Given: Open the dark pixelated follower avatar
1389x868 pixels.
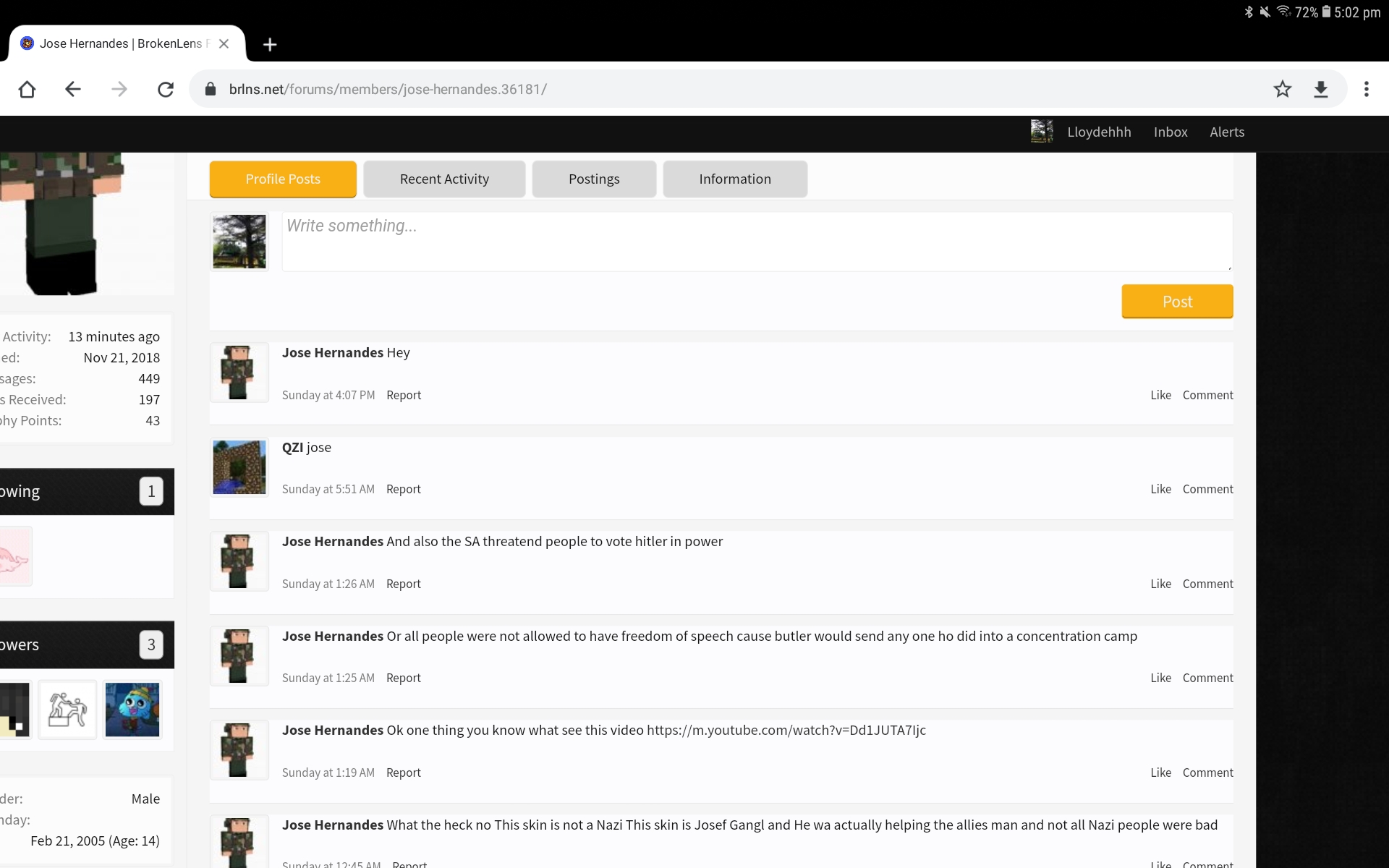Looking at the screenshot, I should (14, 710).
